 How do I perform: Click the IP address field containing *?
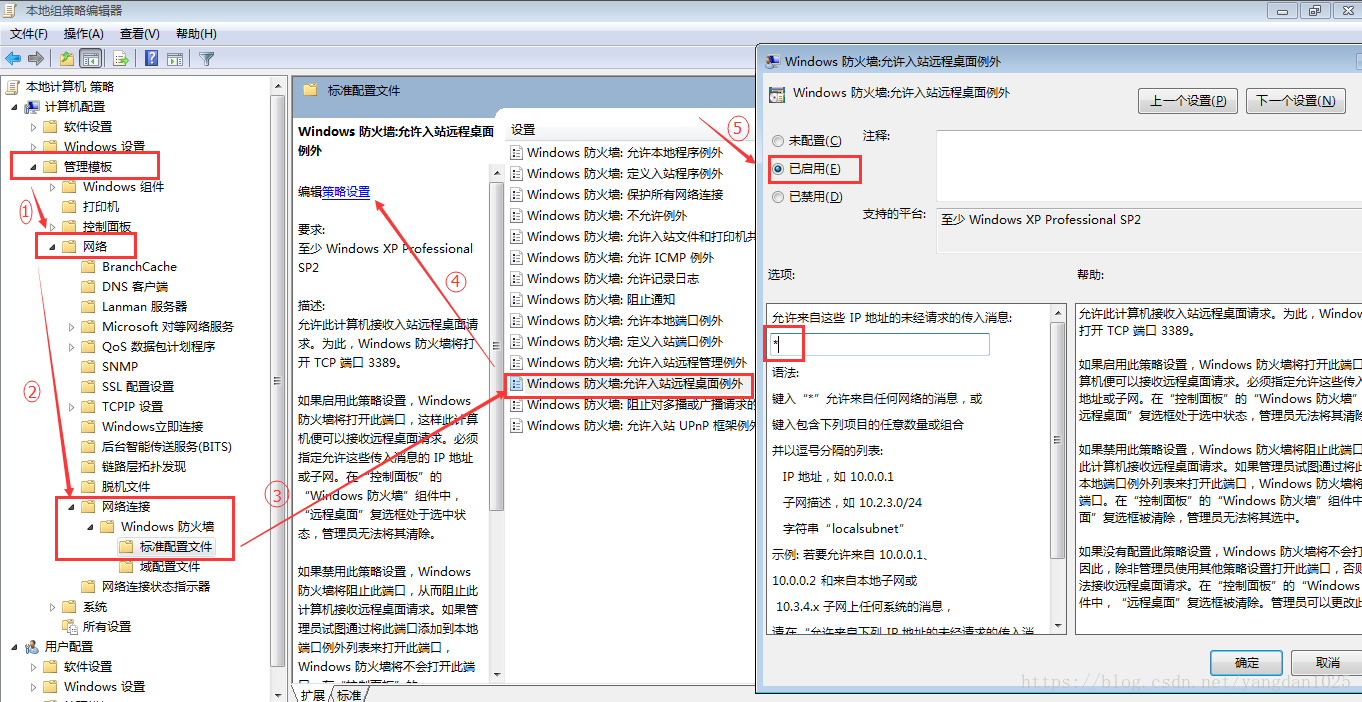point(879,345)
